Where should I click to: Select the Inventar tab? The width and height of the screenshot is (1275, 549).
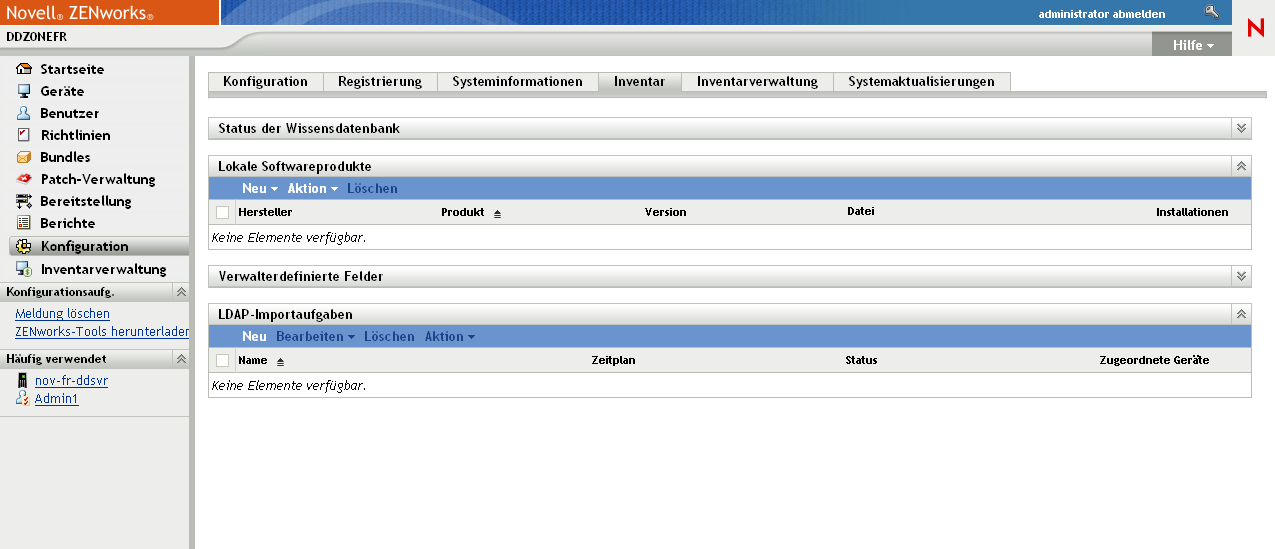point(639,82)
